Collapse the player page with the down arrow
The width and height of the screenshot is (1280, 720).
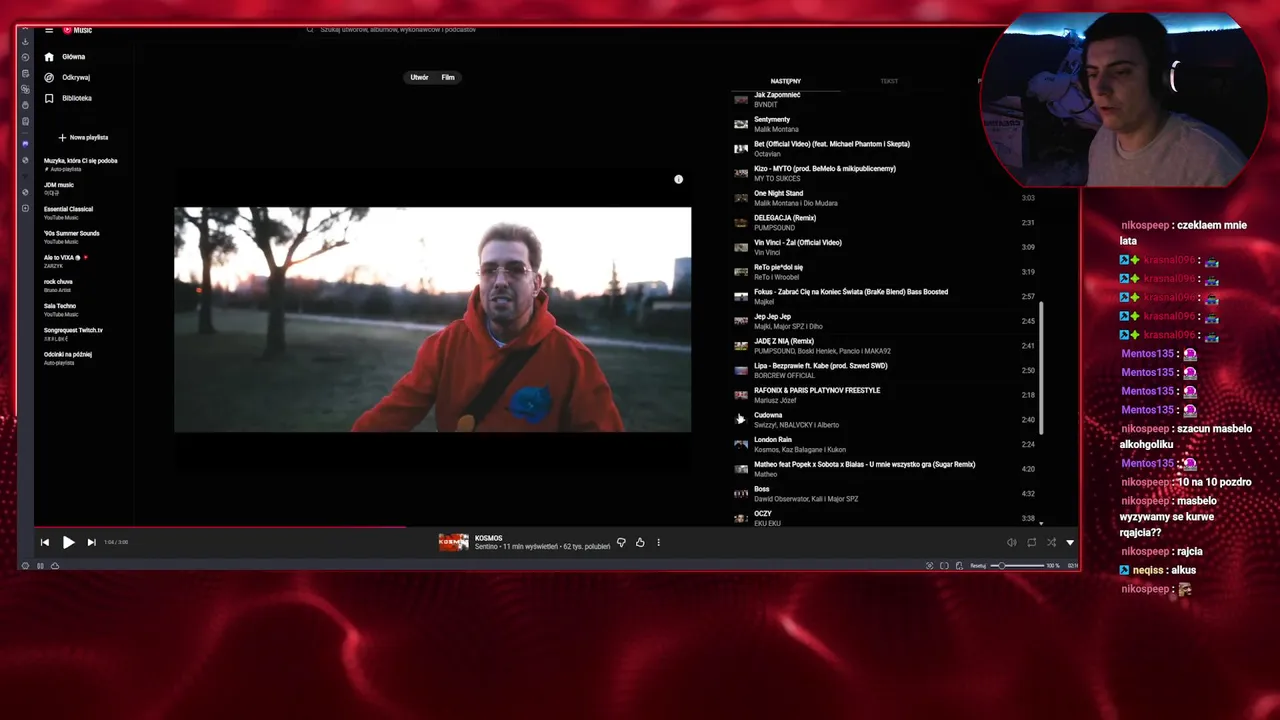(x=1070, y=542)
